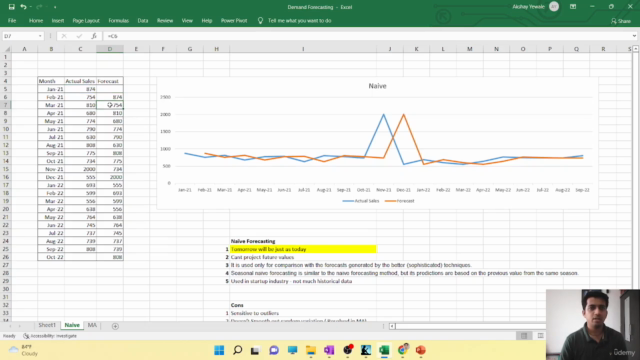The height and width of the screenshot is (360, 640).
Task: Click the Normal view icon in status bar
Action: tap(524, 336)
